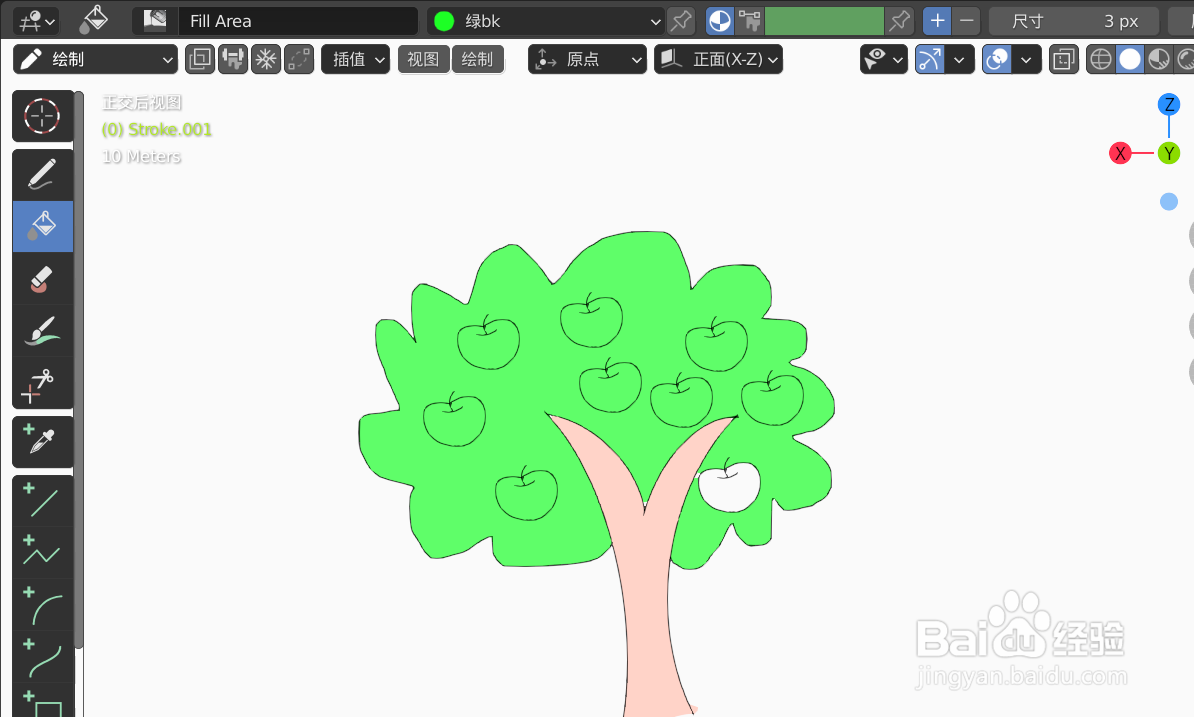This screenshot has width=1194, height=717.
Task: Select the Polyline primitive tool
Action: coord(42,553)
